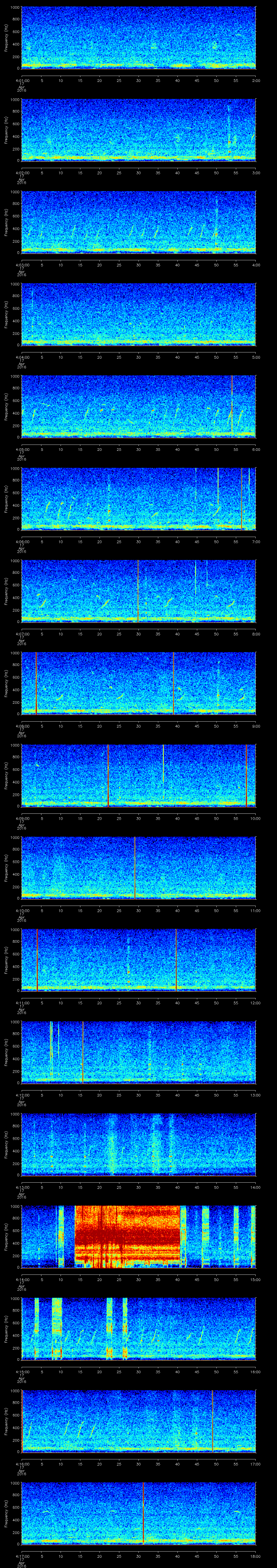Click the spectrogram panel starting at 4:01:00

(x=139, y=38)
